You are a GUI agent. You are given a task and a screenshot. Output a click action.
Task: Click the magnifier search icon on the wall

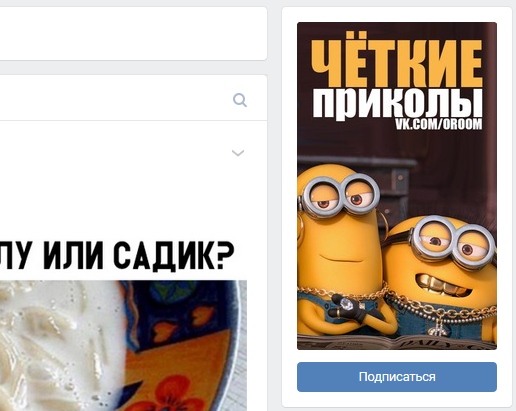pos(240,100)
